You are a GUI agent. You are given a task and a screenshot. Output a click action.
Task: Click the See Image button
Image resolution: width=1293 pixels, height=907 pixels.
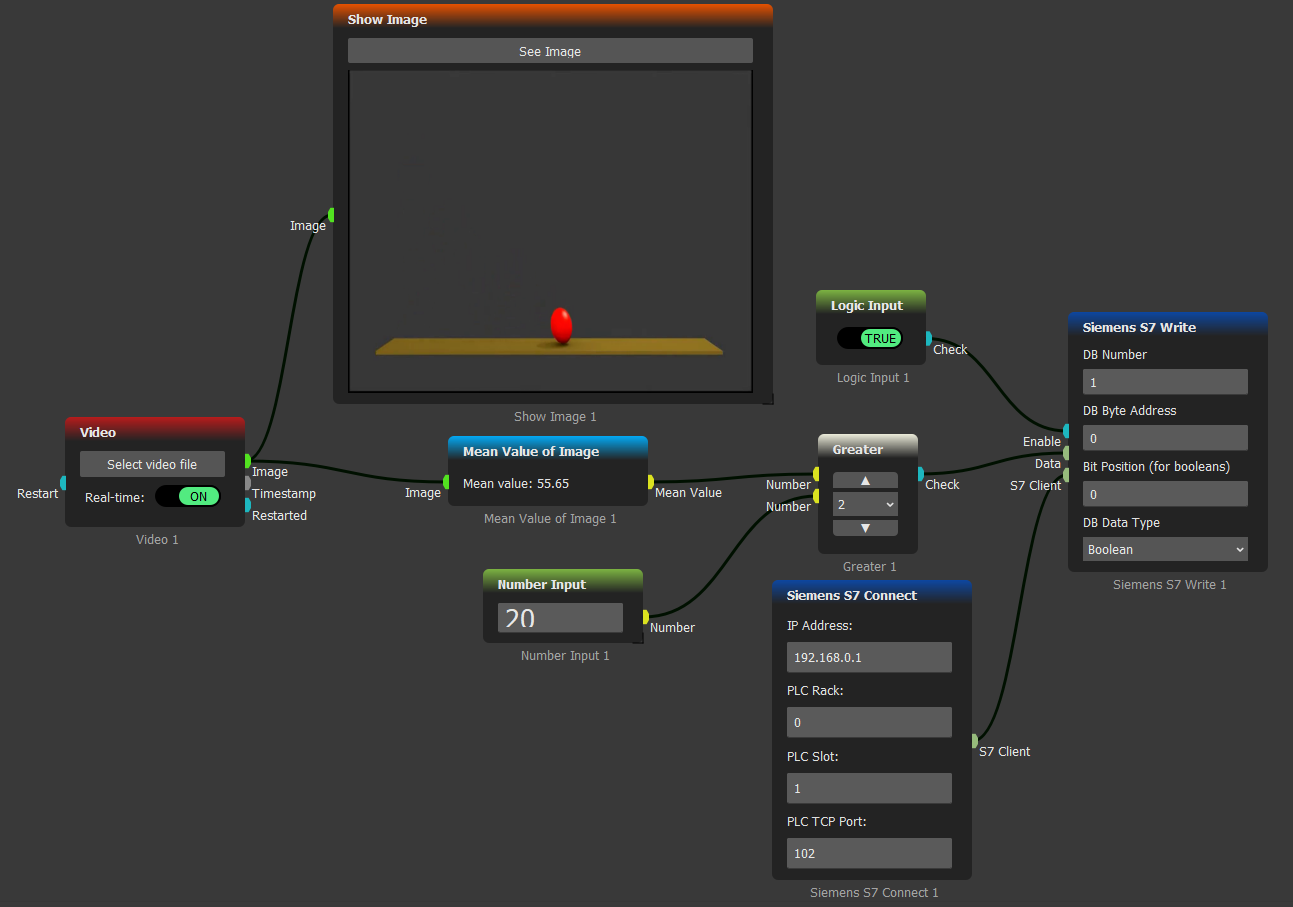[x=550, y=51]
